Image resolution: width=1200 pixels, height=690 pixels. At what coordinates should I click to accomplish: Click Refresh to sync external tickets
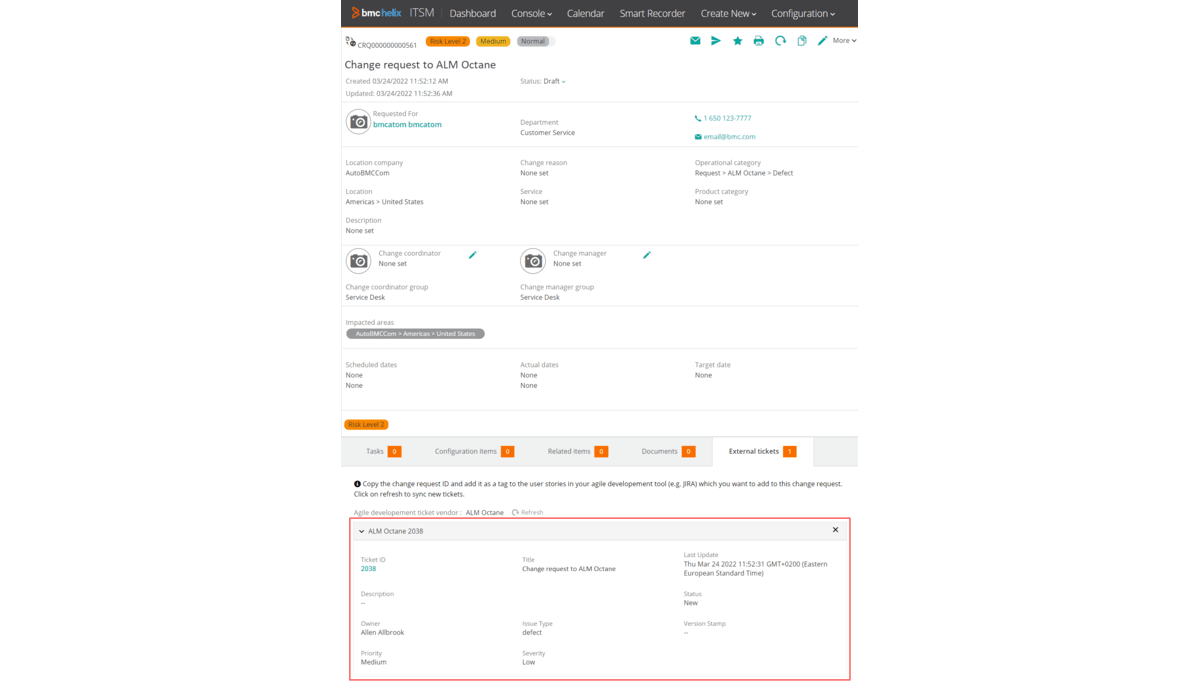[528, 512]
